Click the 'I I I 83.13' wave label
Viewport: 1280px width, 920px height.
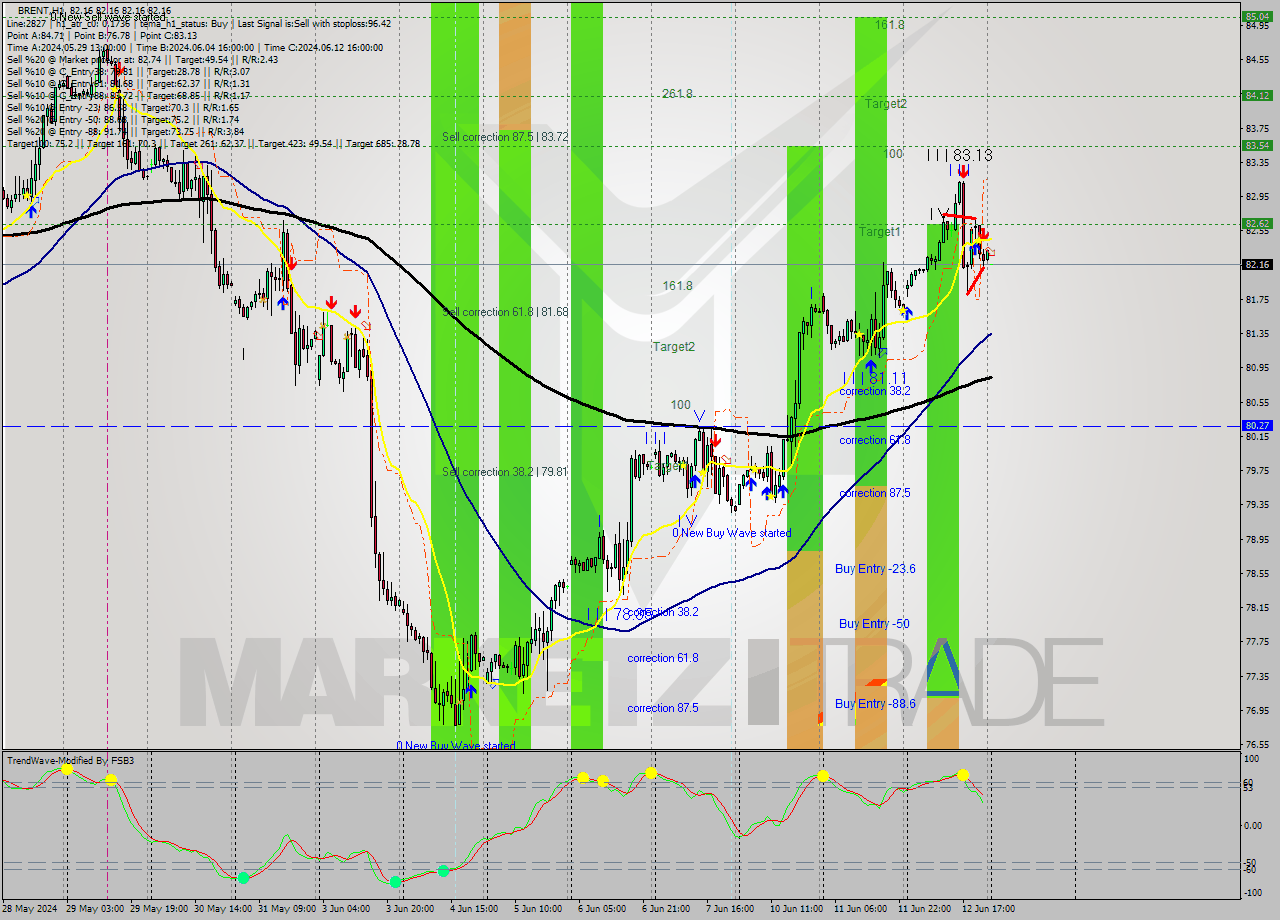click(959, 155)
